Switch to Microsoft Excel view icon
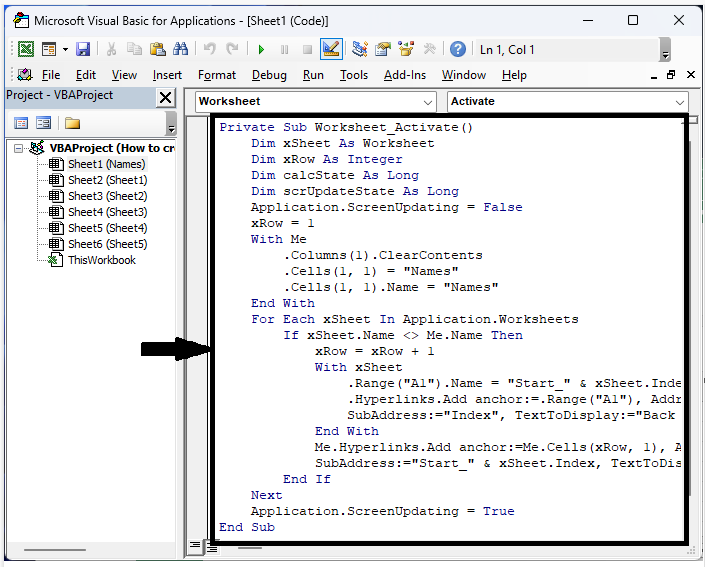705x567 pixels. tap(26, 49)
